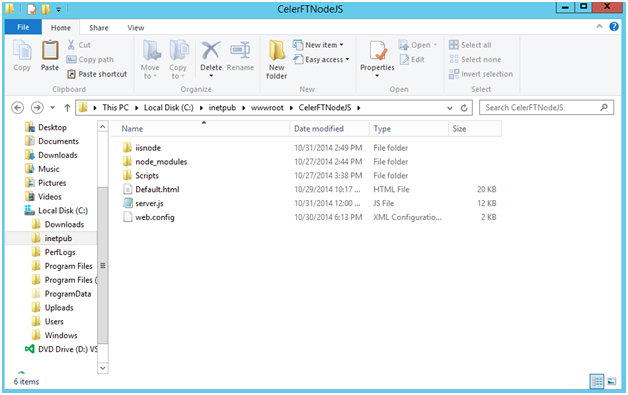Open the recent locations dropdown arrow

(52, 108)
